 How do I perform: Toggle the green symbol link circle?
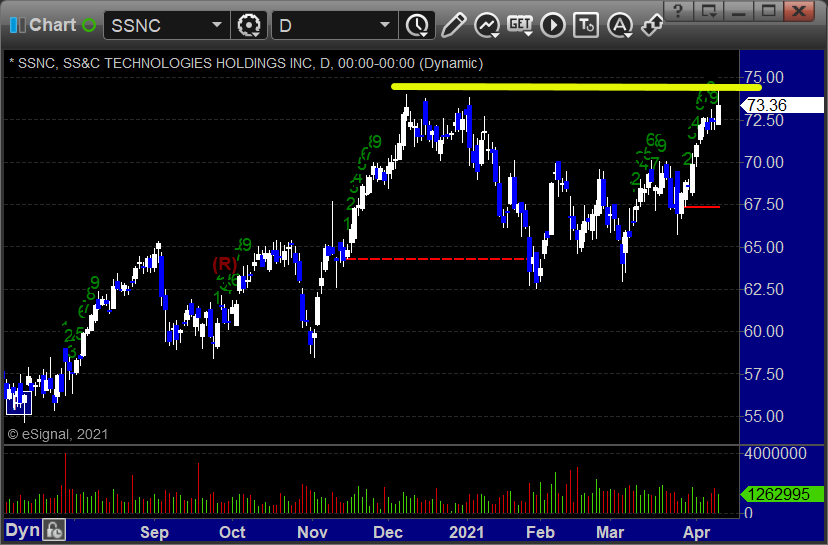(89, 25)
